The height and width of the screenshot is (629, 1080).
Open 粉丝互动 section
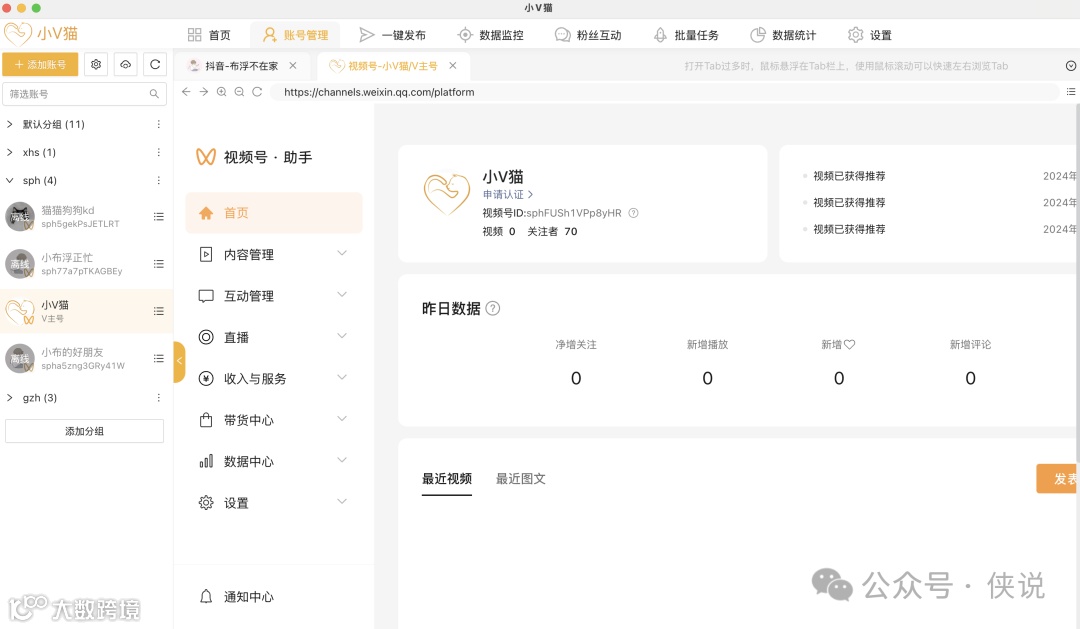coord(588,35)
